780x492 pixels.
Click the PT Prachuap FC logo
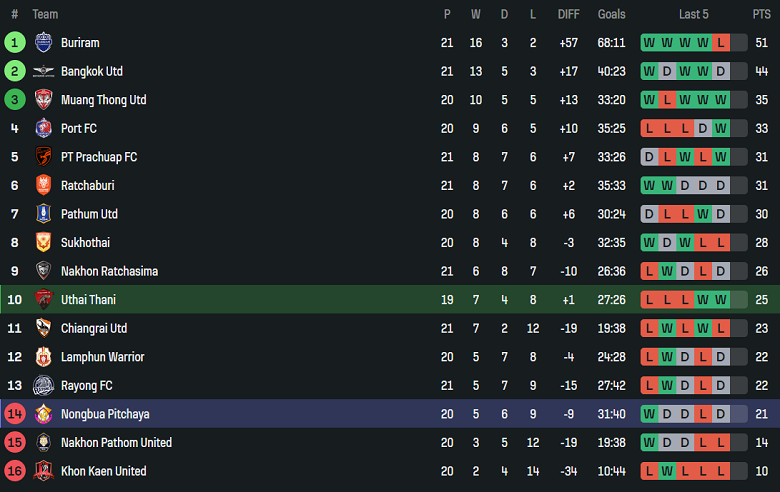[x=43, y=157]
